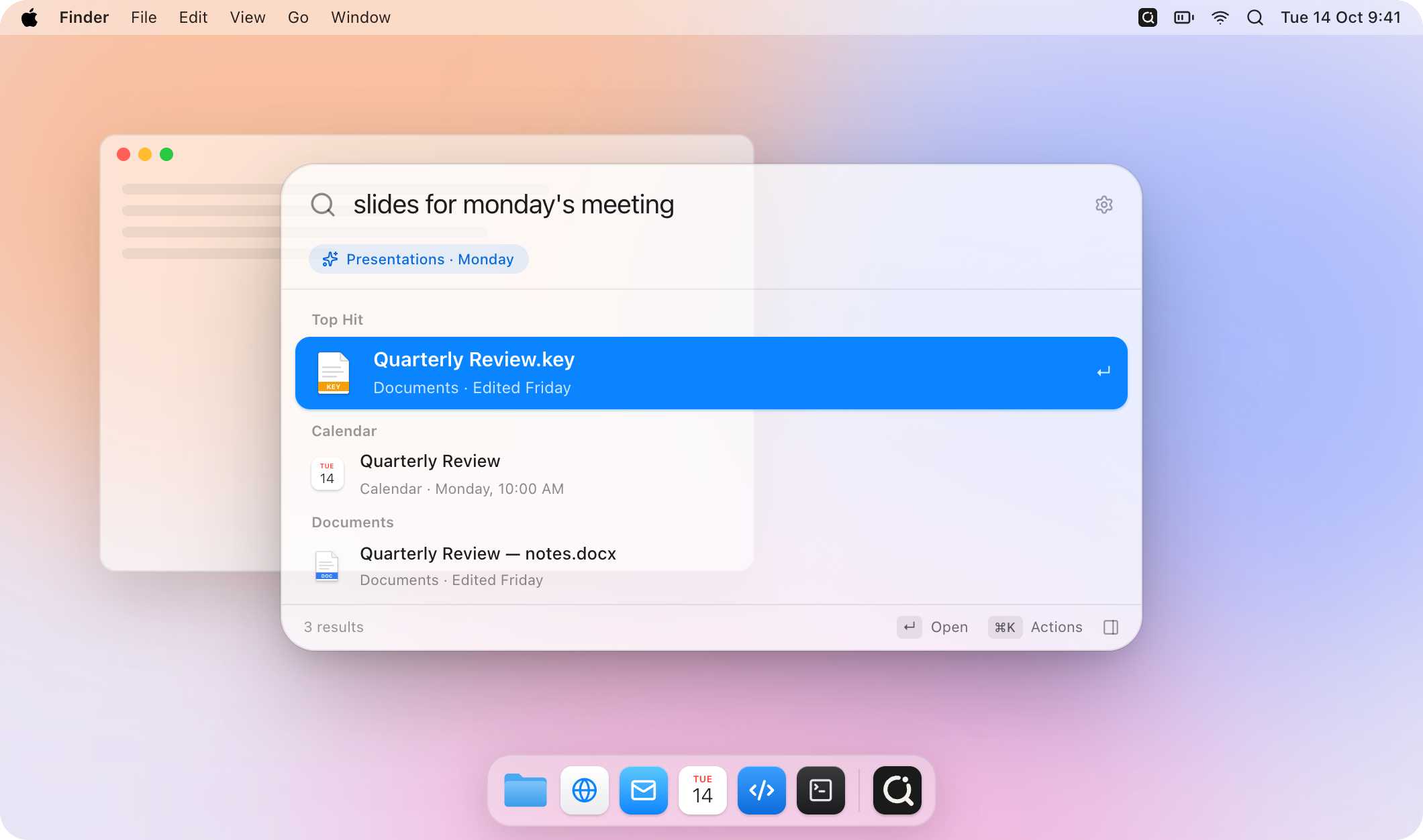Image resolution: width=1423 pixels, height=840 pixels.
Task: Open the search launcher app in the dock
Action: click(897, 790)
